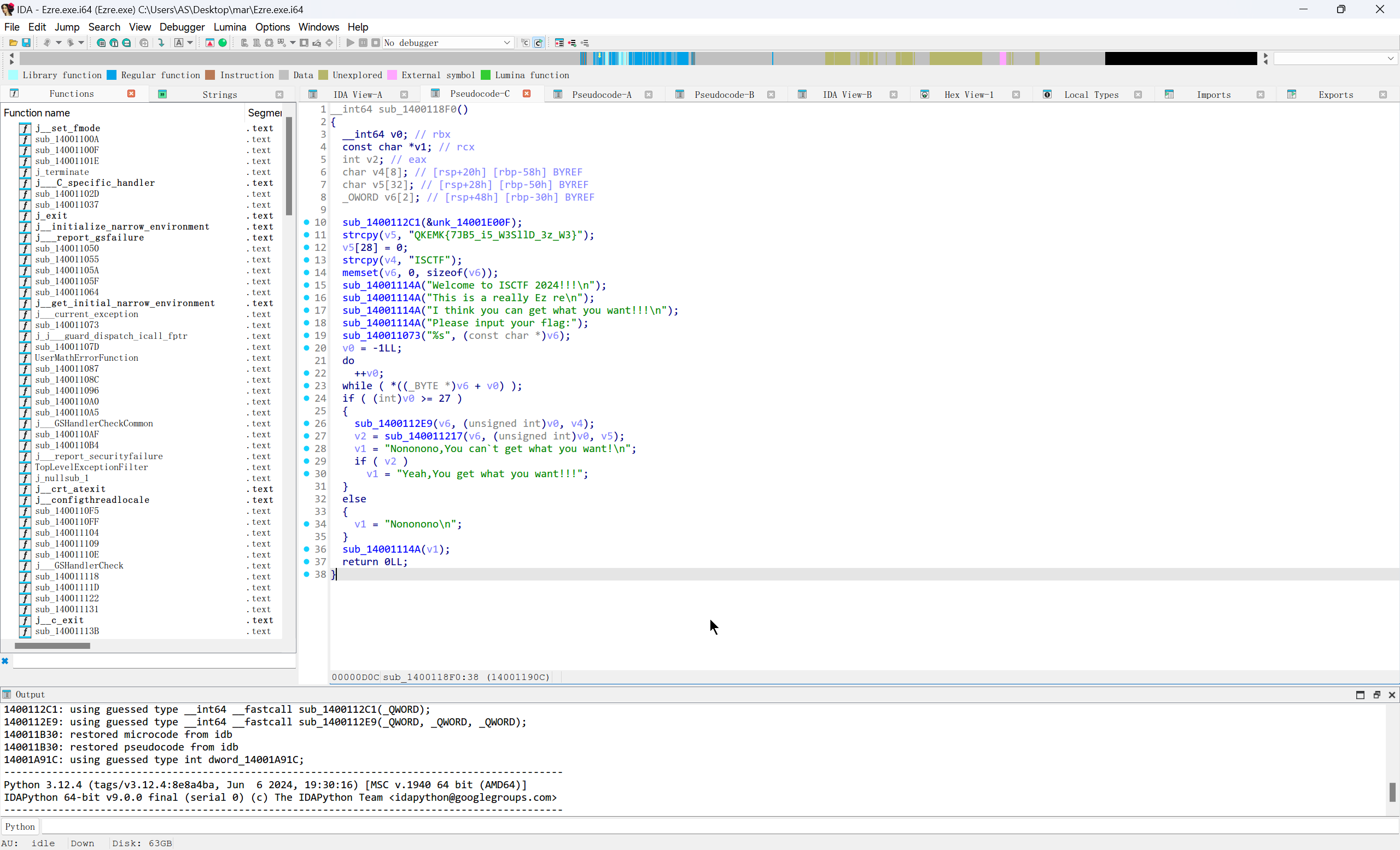The image size is (1400, 850).
Task: Toggle breakpoint dot on line 36
Action: pos(307,549)
